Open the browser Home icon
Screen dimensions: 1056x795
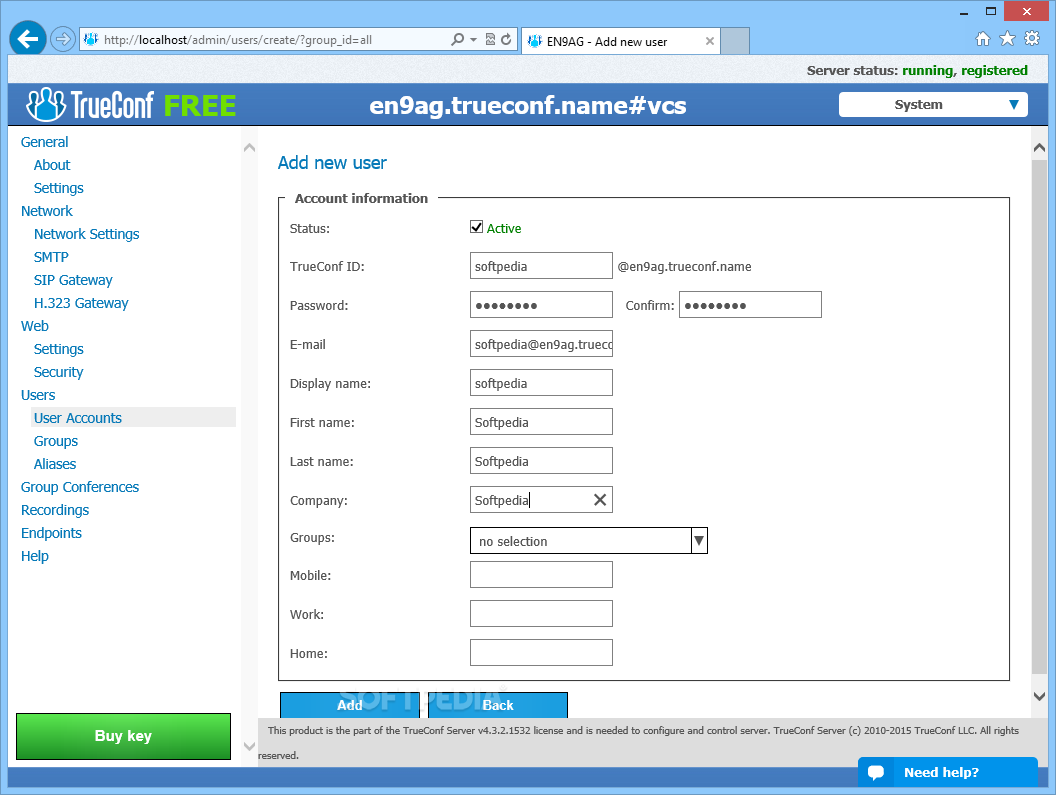(983, 38)
